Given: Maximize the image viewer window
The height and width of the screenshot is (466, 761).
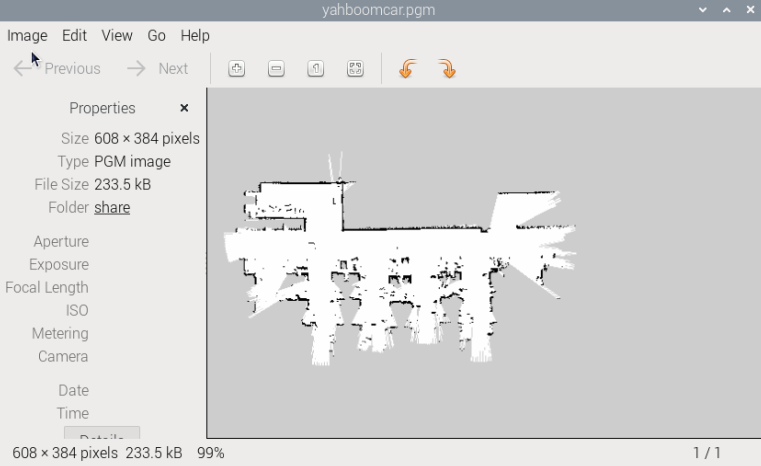Looking at the screenshot, I should (726, 10).
